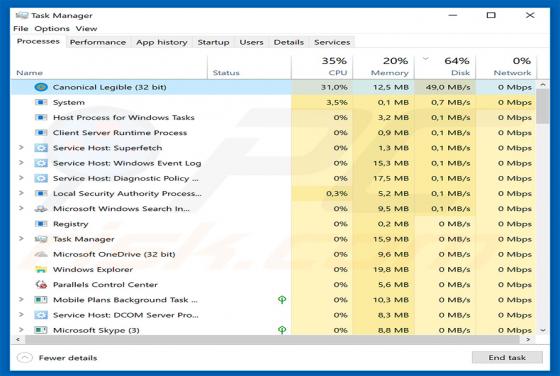Image resolution: width=560 pixels, height=376 pixels.
Task: Click the Microsoft Skype suspended leaf icon
Action: coord(282,330)
